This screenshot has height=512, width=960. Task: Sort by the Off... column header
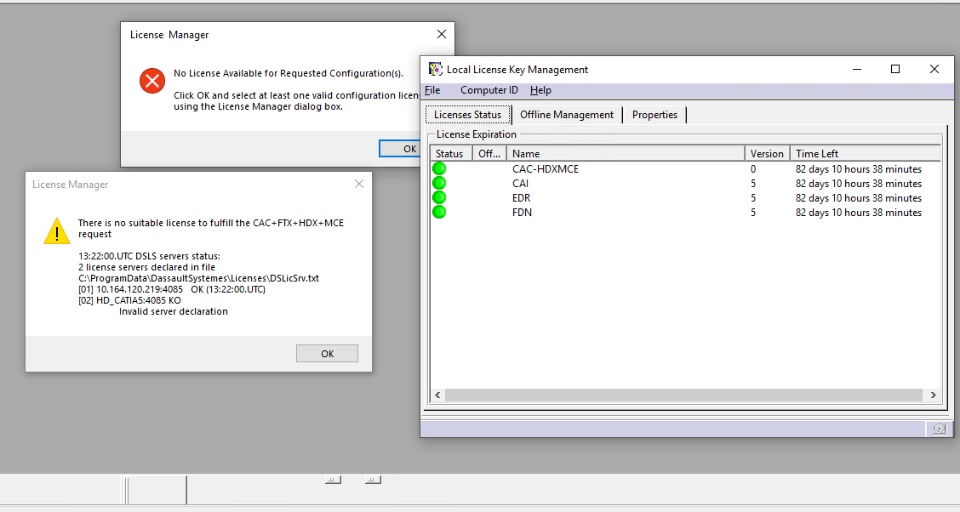pyautogui.click(x=489, y=153)
